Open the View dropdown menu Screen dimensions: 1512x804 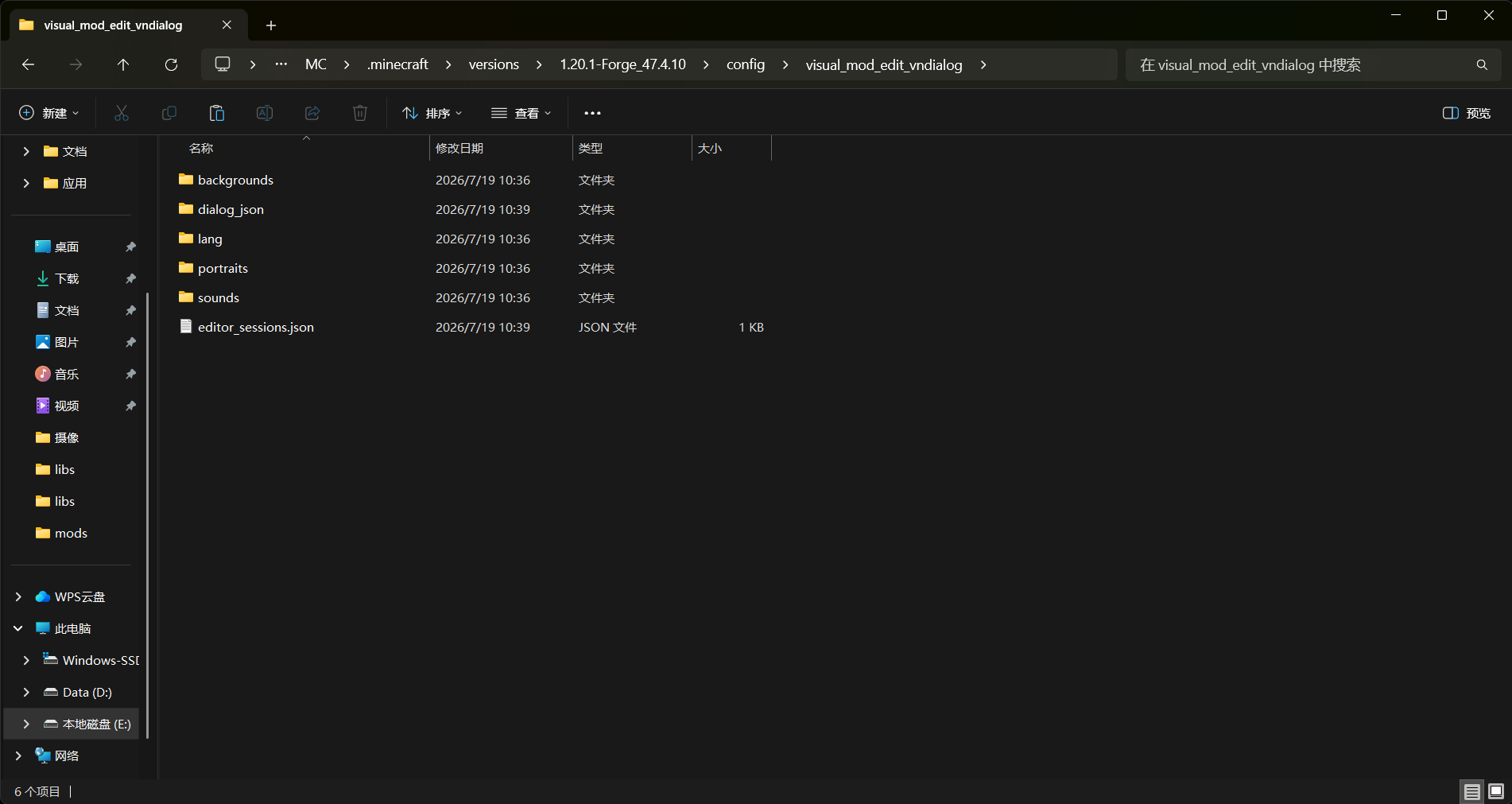pyautogui.click(x=521, y=113)
